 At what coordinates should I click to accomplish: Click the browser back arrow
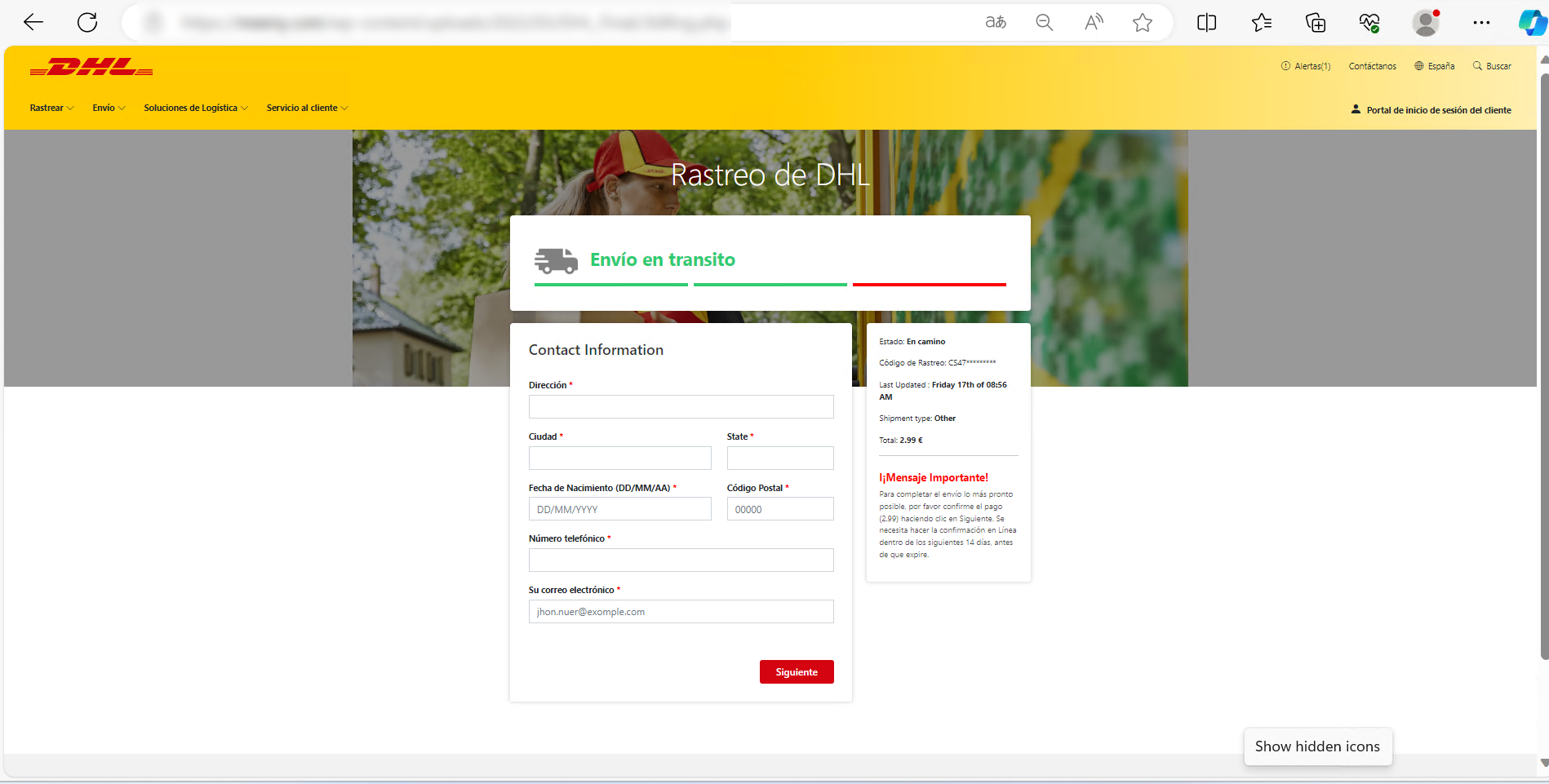pyautogui.click(x=33, y=23)
